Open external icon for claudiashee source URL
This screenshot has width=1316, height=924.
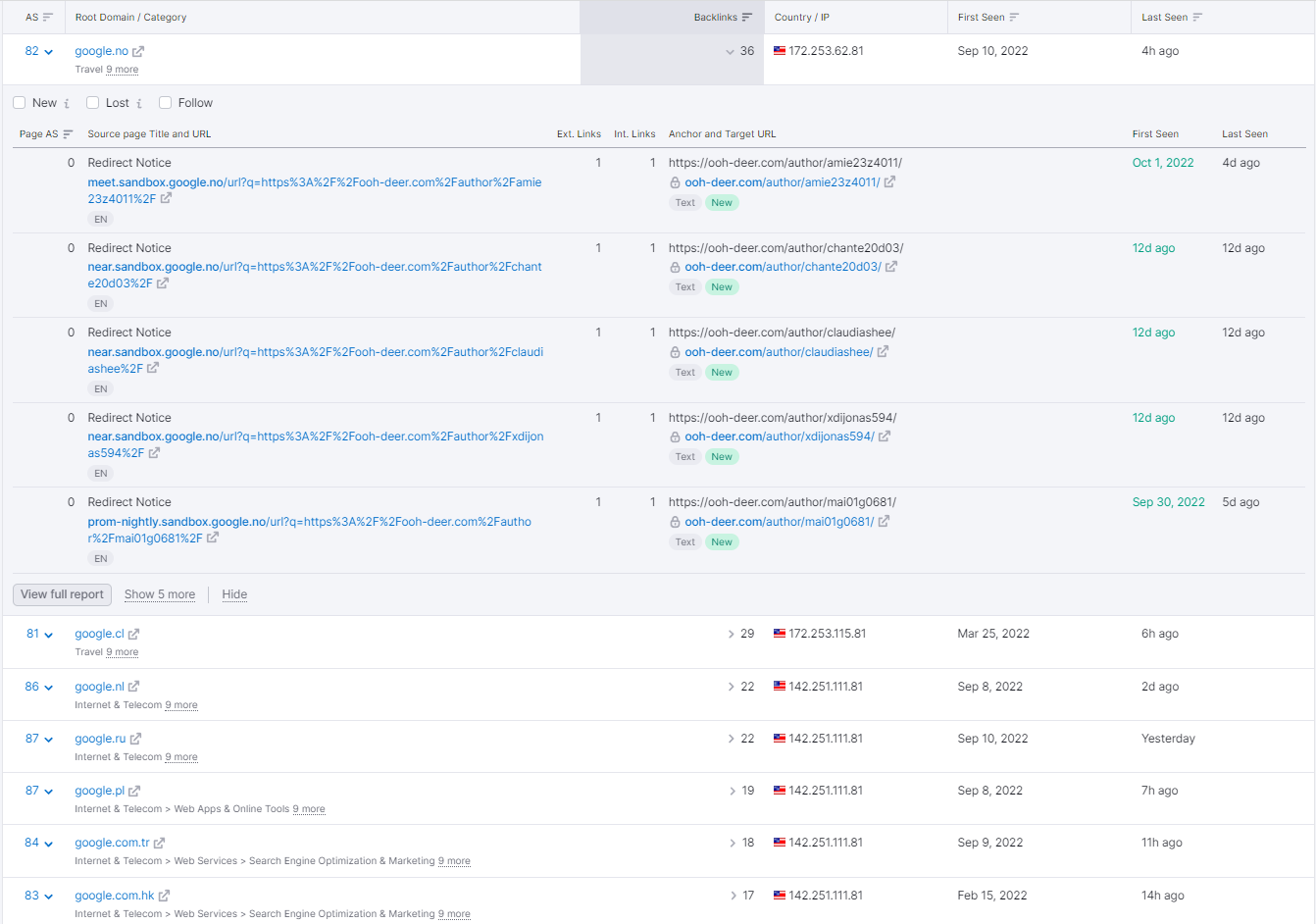pos(153,369)
